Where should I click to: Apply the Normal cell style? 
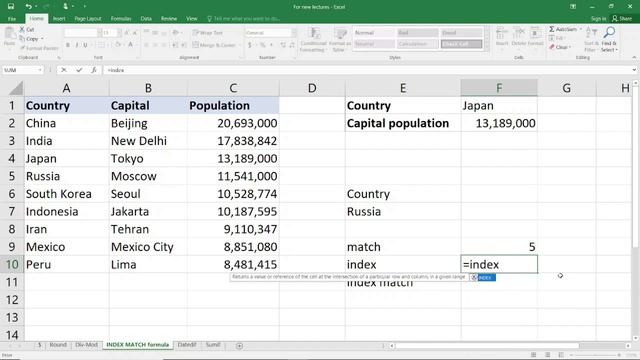point(374,33)
